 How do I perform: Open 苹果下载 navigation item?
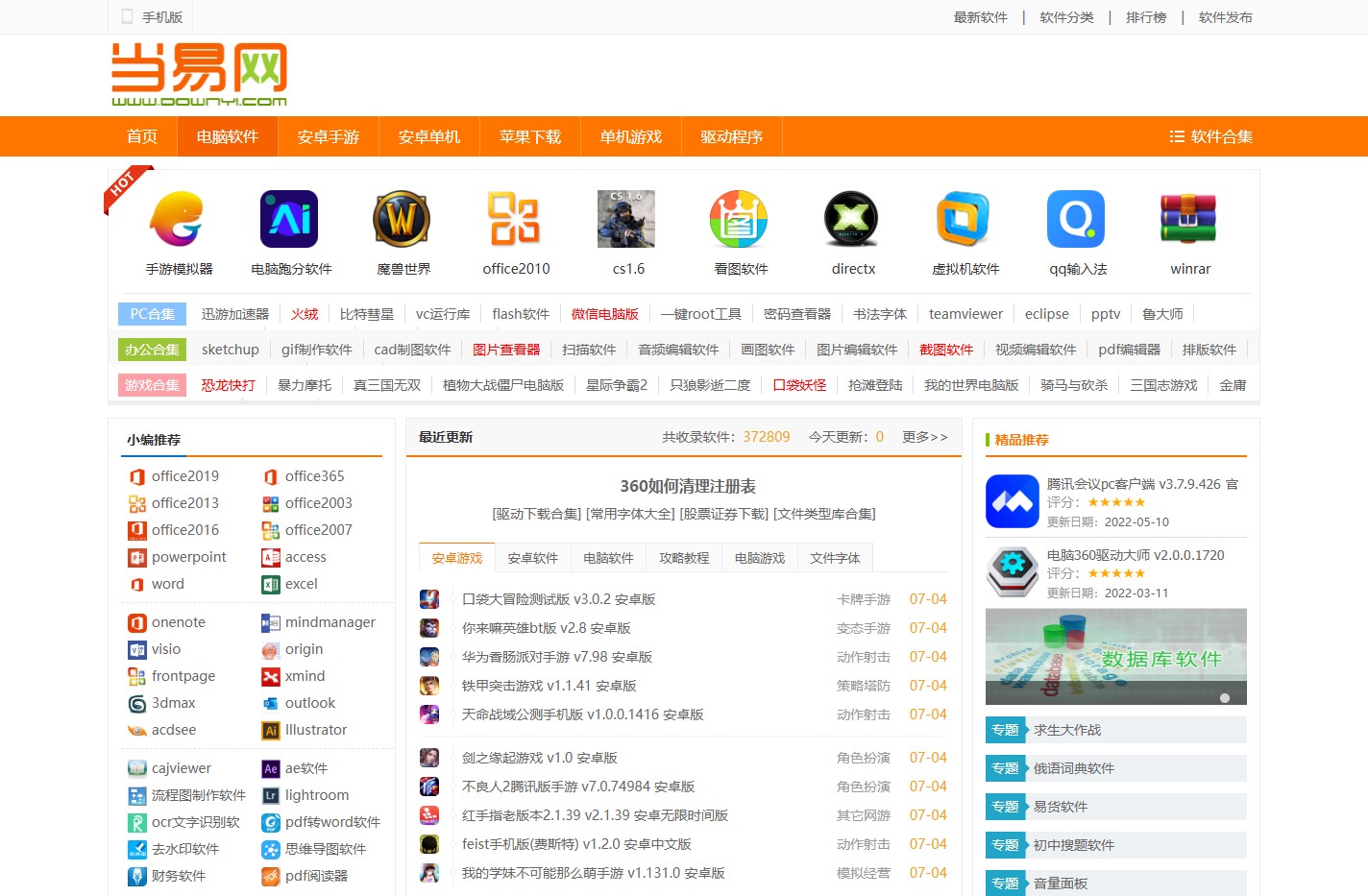coord(530,136)
